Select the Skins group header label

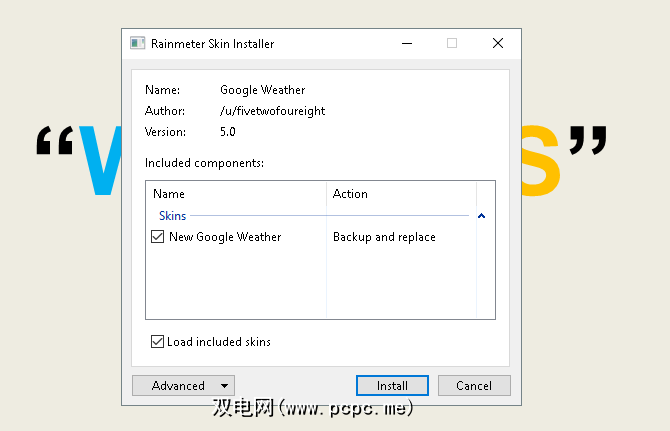(x=173, y=216)
